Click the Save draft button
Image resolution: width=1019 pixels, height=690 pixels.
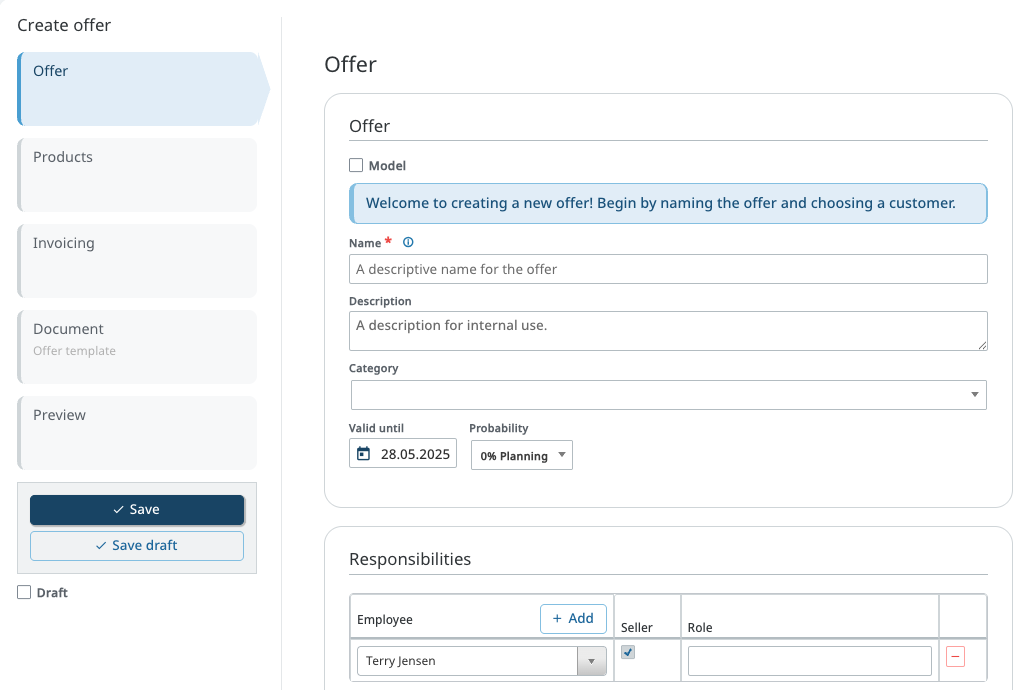(137, 546)
